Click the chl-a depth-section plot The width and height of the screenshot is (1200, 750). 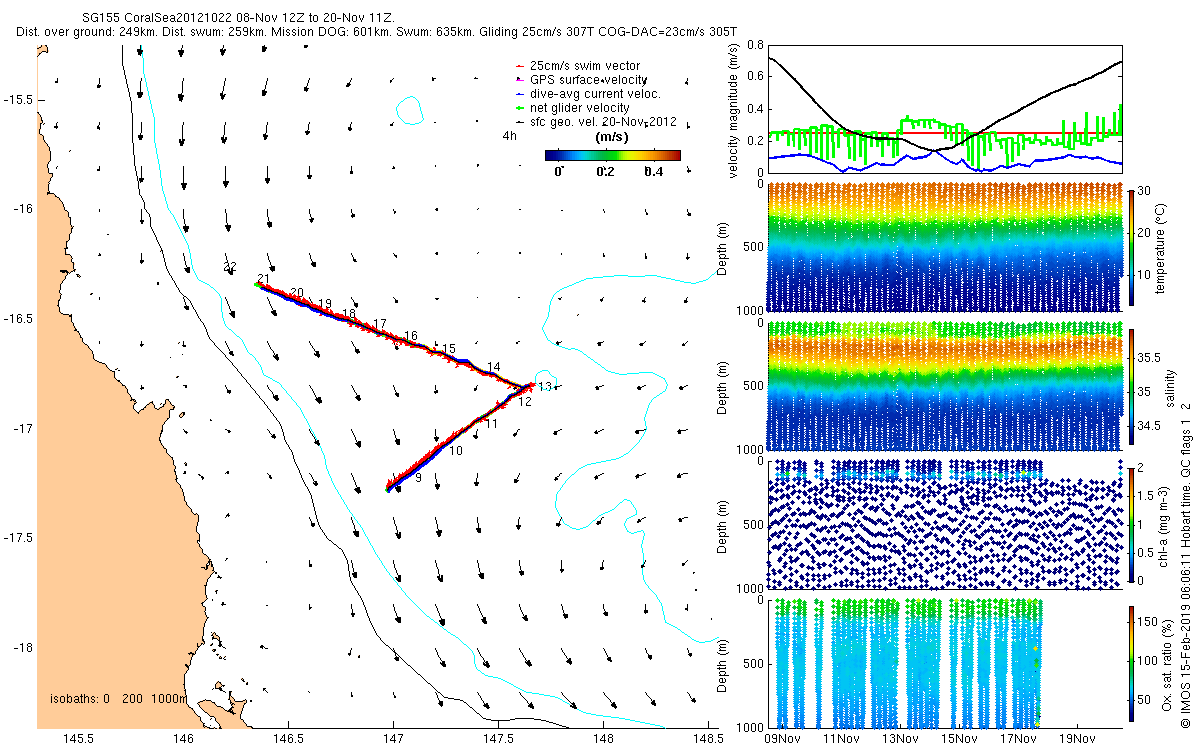[945, 523]
